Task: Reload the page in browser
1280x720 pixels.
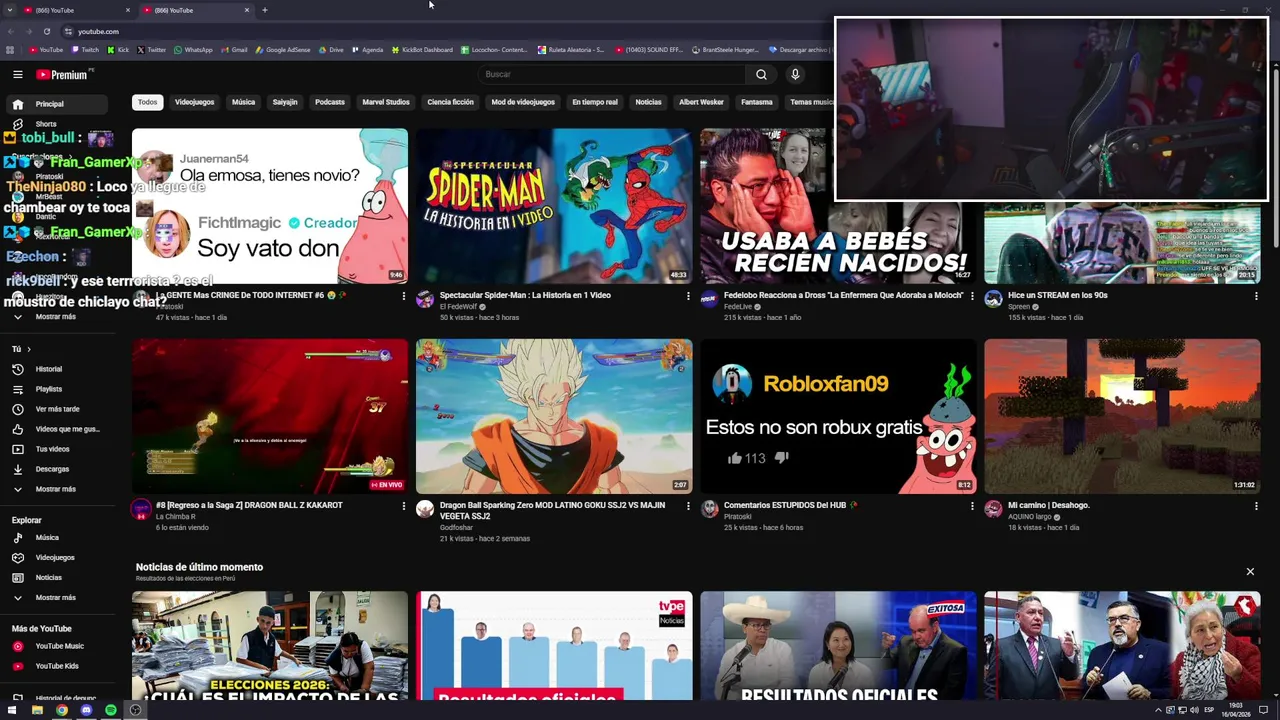Action: (46, 31)
